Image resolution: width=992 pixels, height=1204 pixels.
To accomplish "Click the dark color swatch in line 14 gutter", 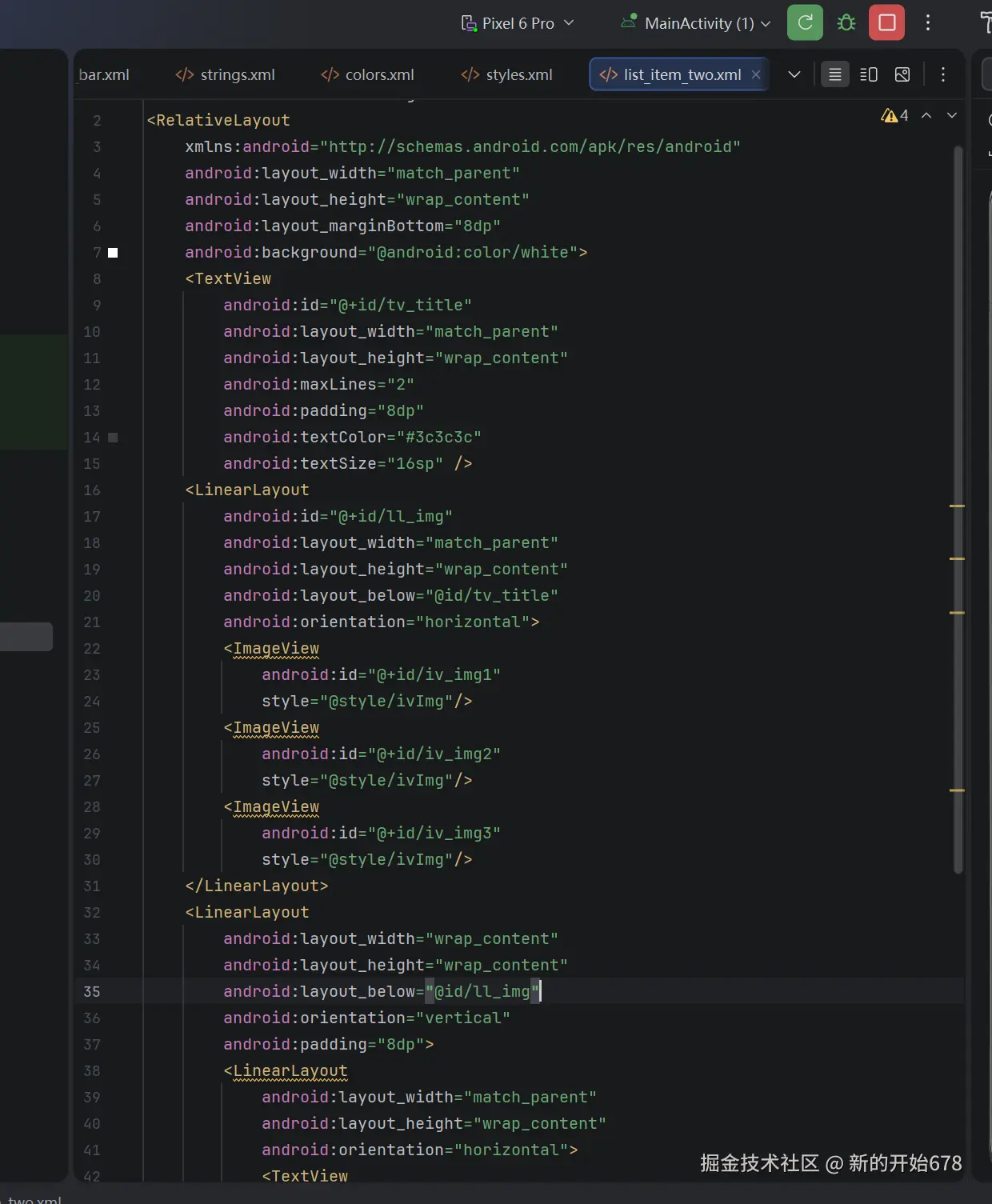I will click(x=113, y=438).
